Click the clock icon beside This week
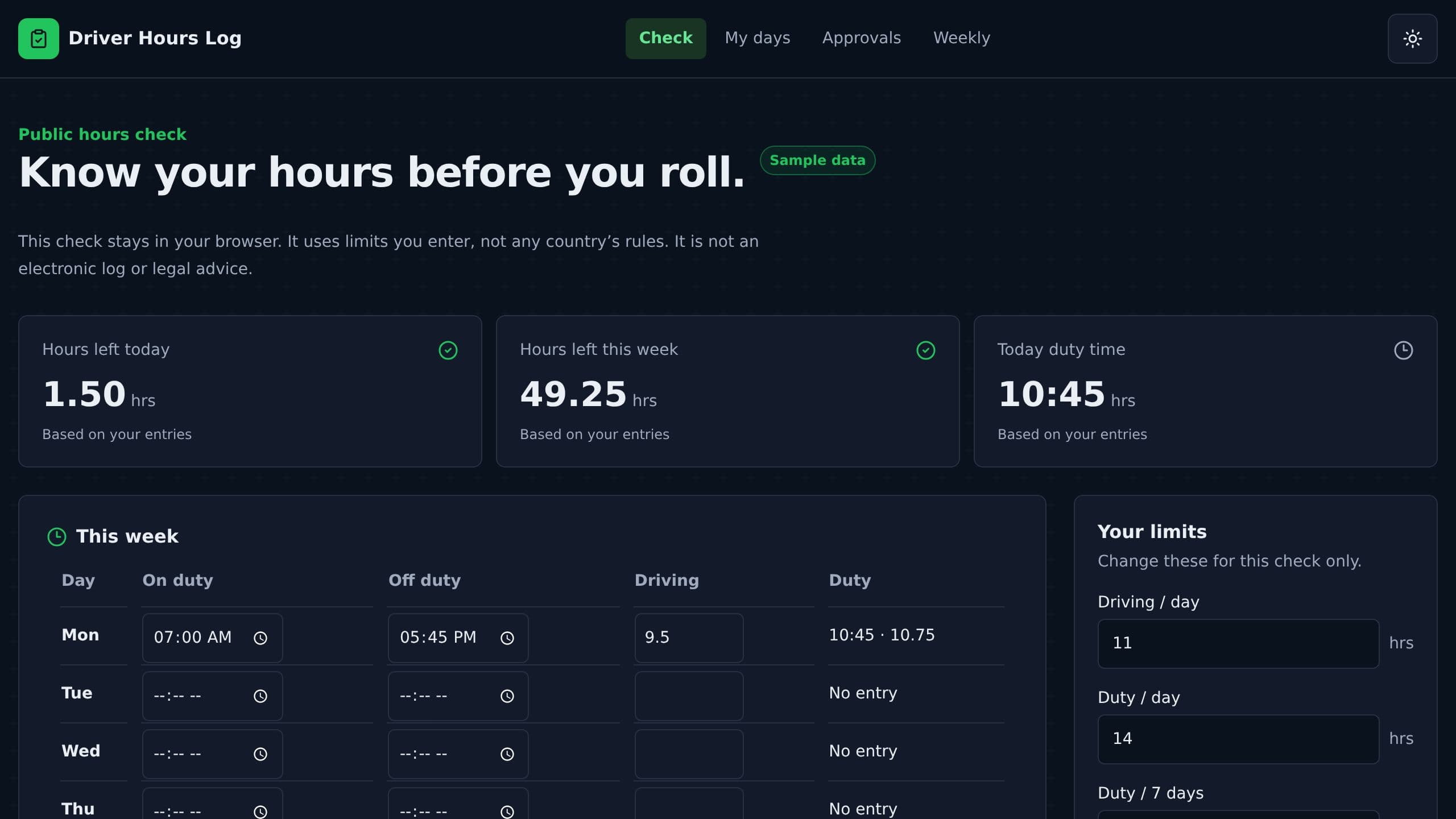1456x819 pixels. (x=57, y=536)
